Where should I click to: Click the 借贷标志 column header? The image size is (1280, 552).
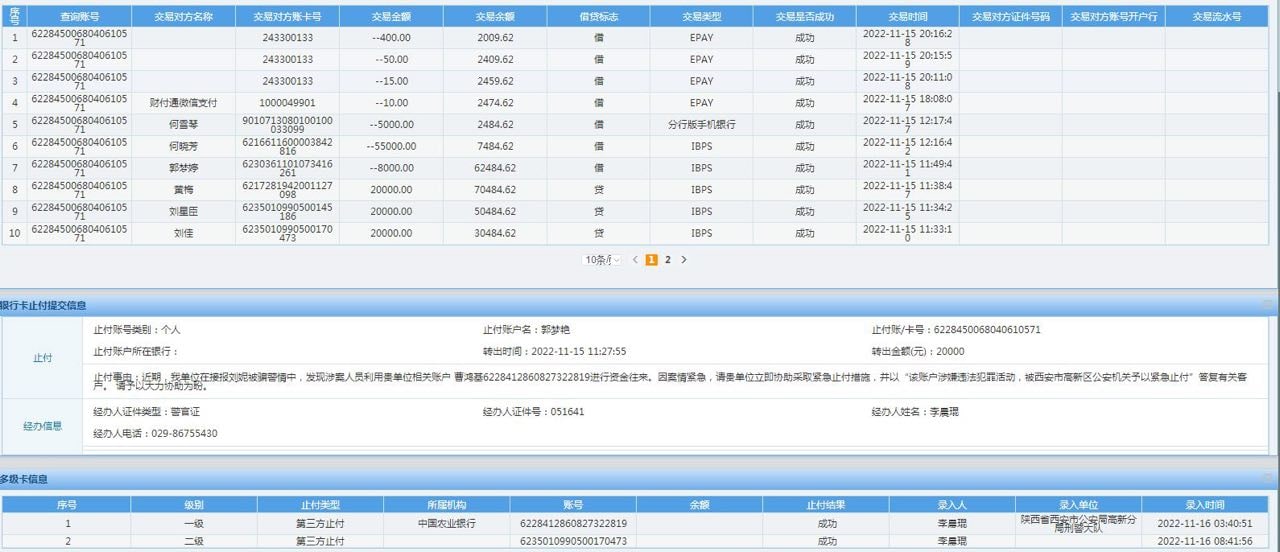point(598,17)
